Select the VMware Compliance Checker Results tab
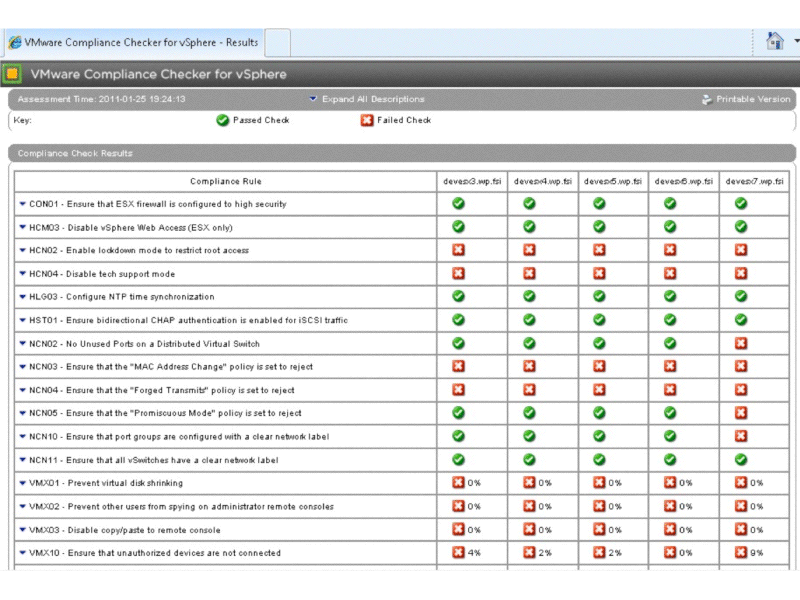The image size is (800, 600). (134, 42)
